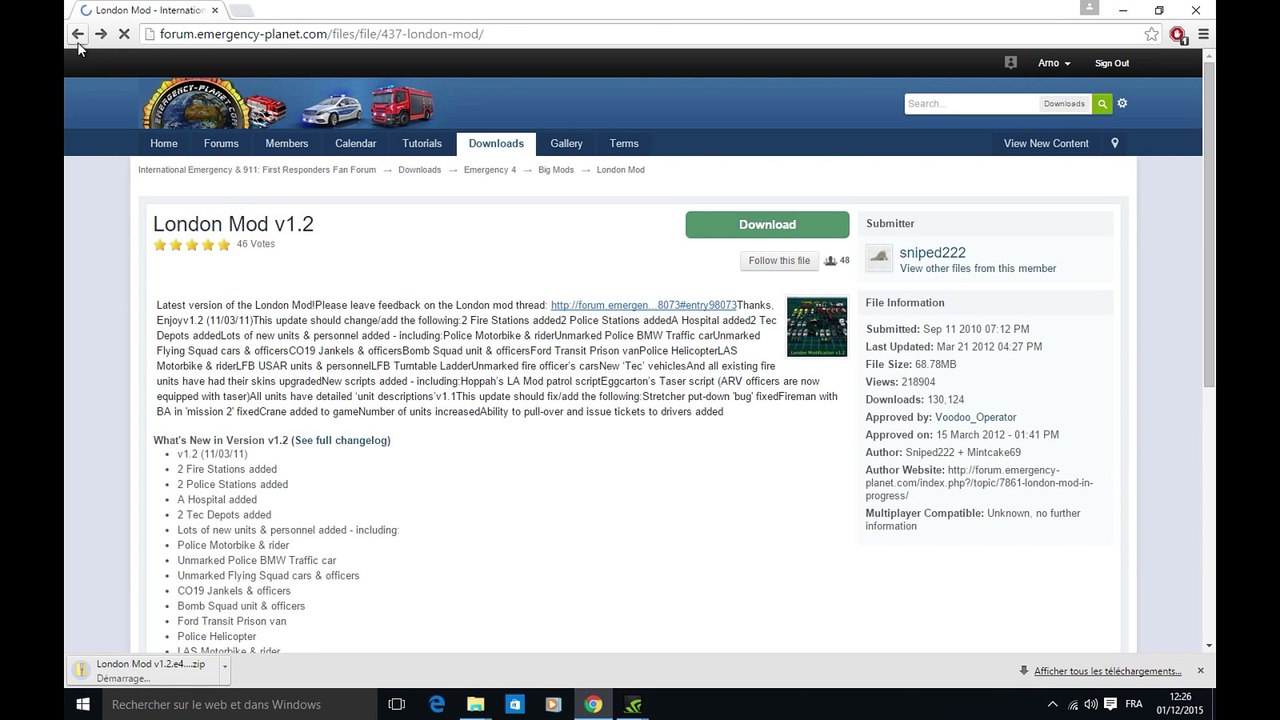The height and width of the screenshot is (720, 1280).
Task: Open the Gallery nav tab
Action: (566, 144)
